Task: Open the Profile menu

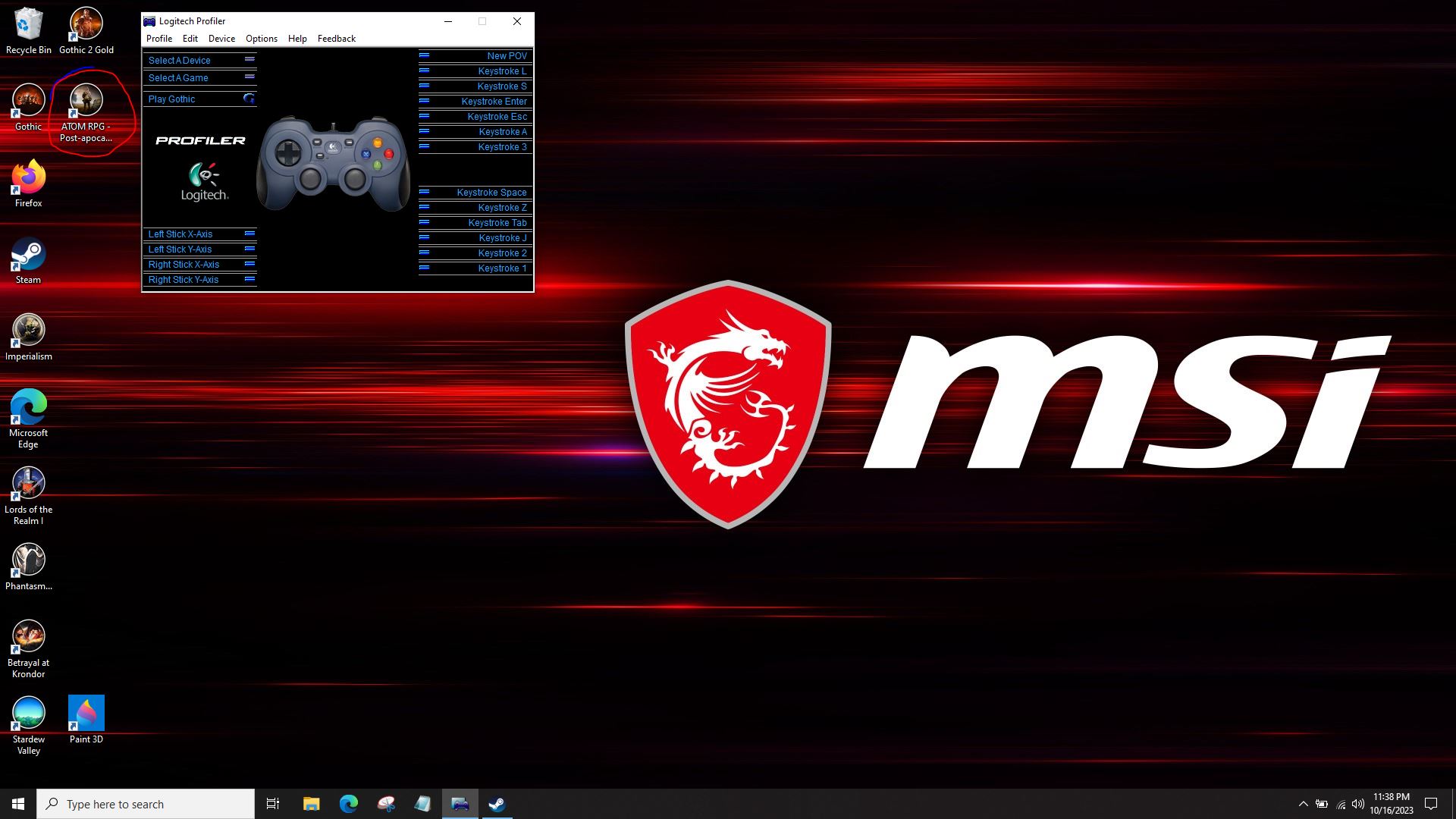Action: (159, 39)
